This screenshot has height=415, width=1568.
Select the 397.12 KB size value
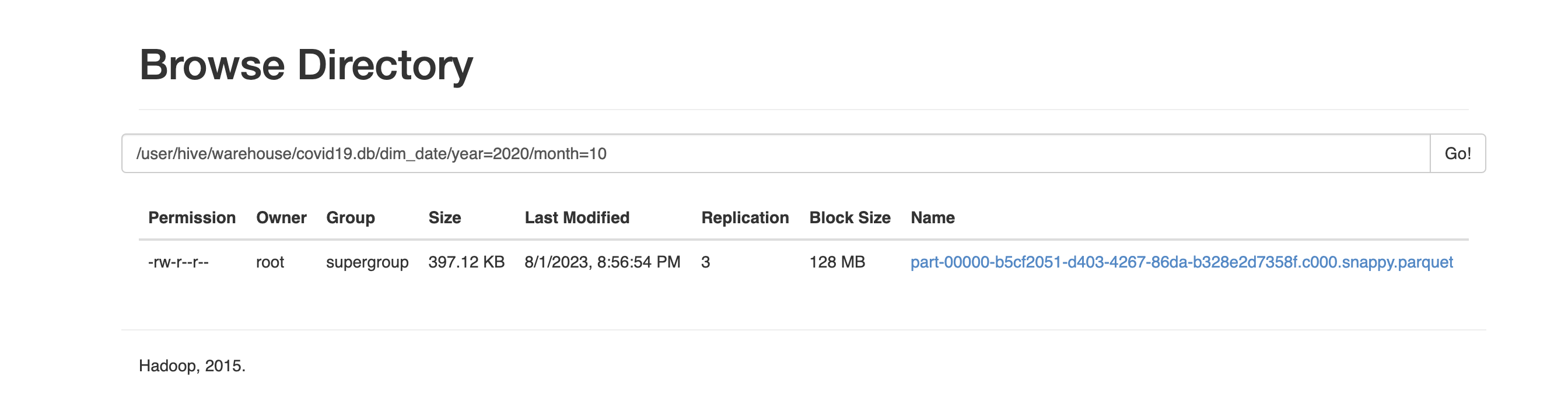466,263
